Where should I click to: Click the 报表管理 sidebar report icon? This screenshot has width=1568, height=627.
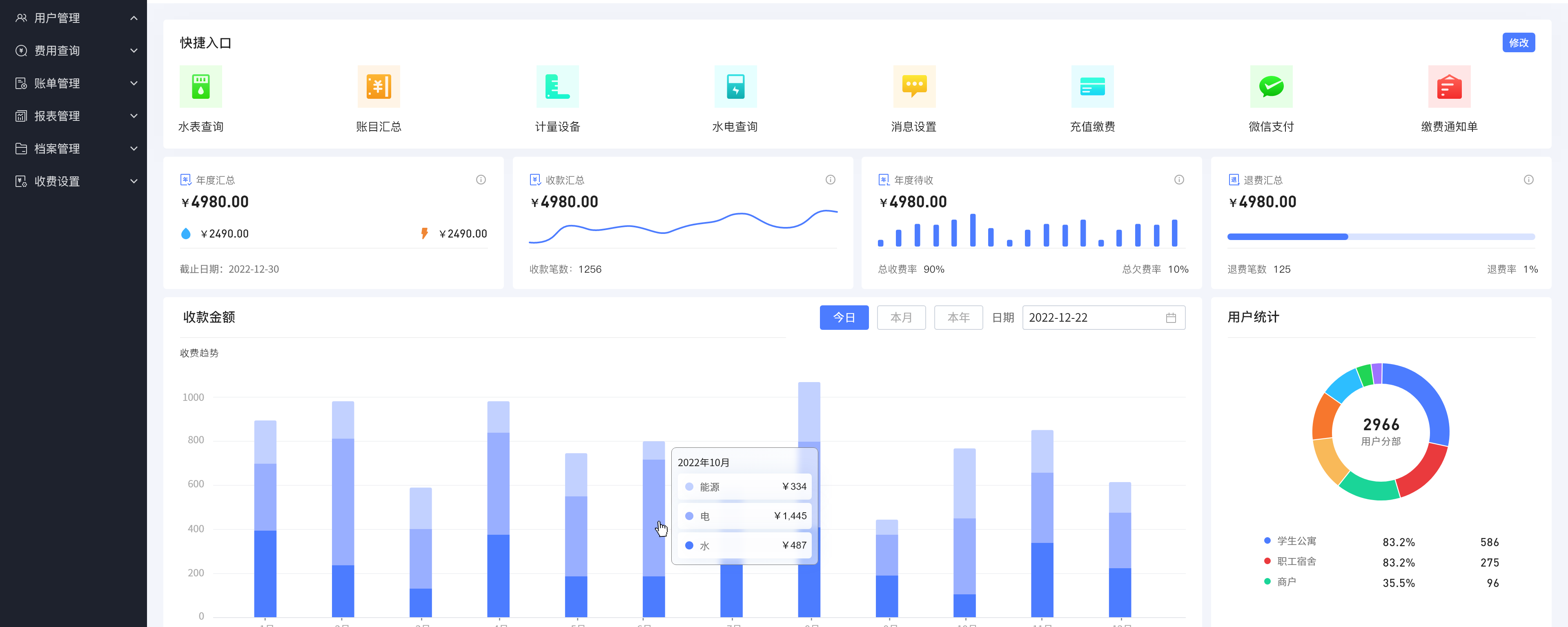click(x=21, y=116)
